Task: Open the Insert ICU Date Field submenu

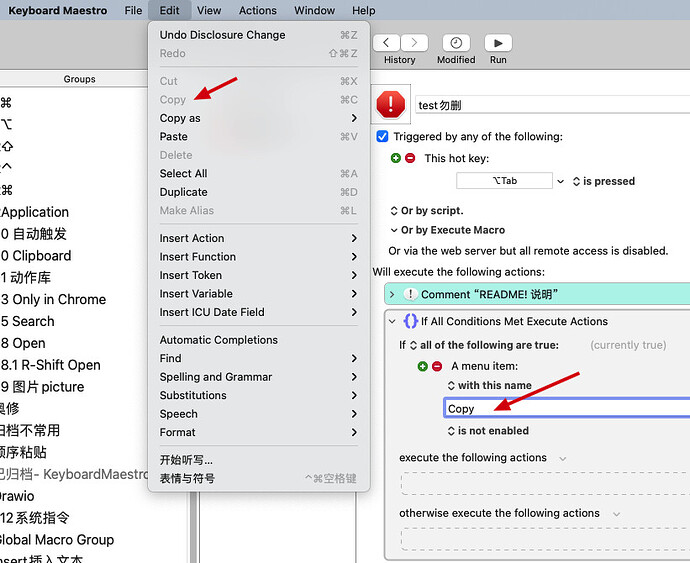Action: coord(259,312)
